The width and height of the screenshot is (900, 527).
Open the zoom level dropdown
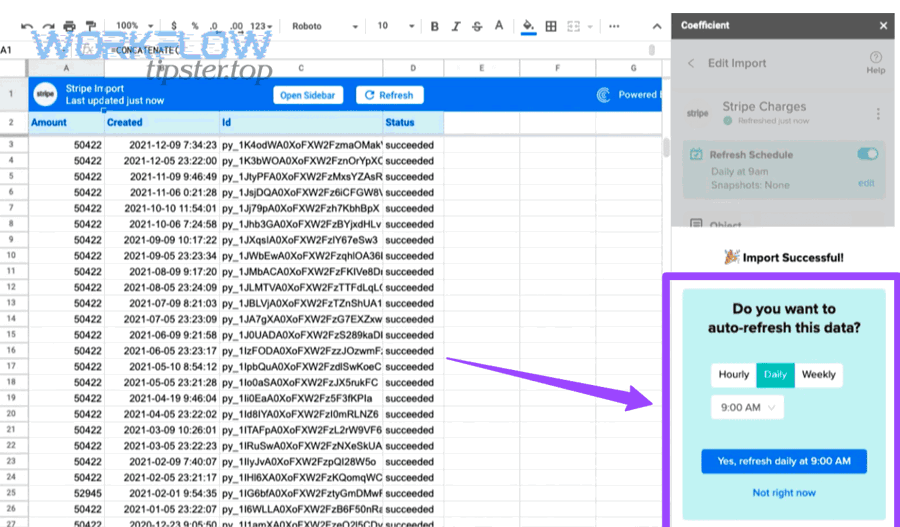[134, 26]
